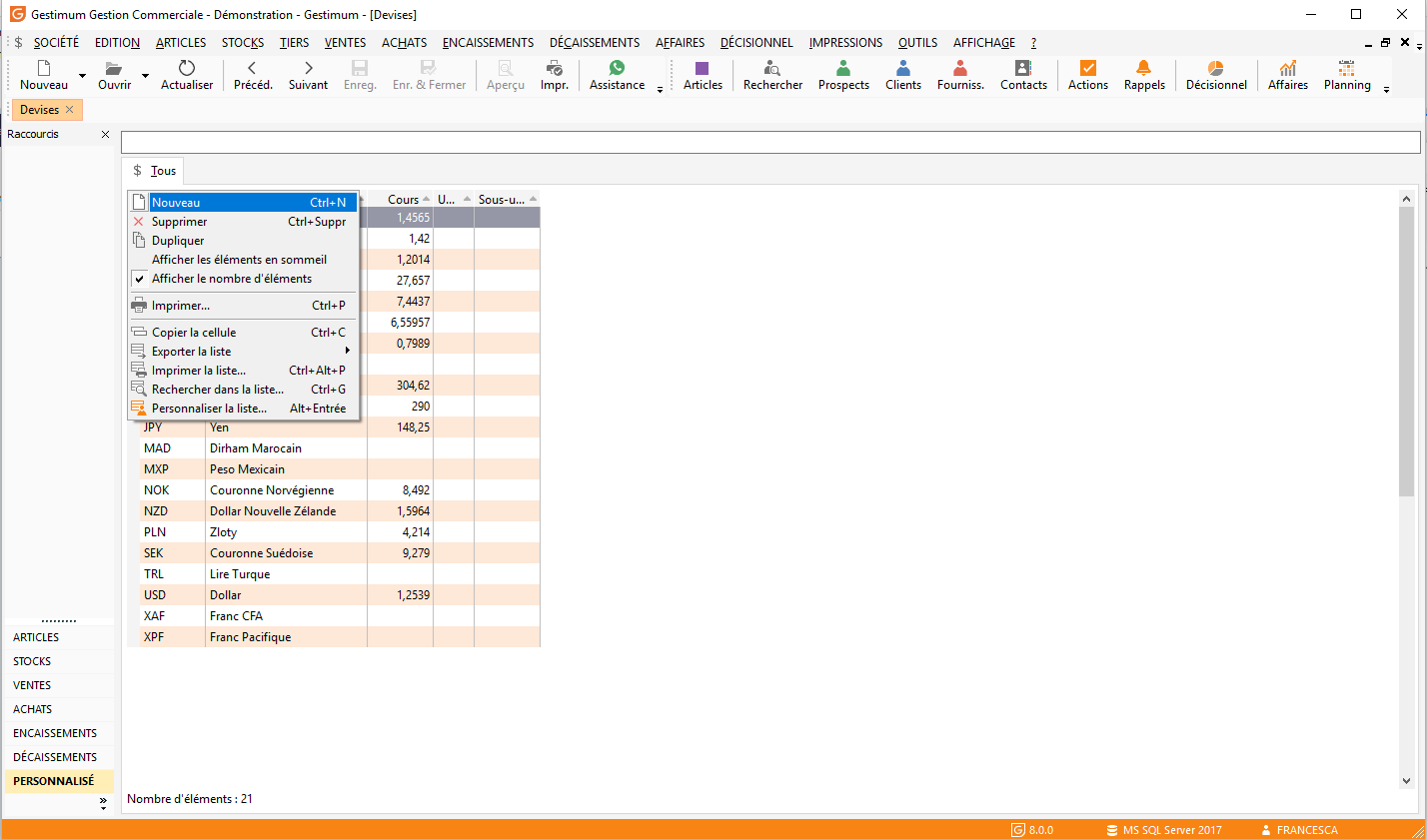Select the STOCKS shortcut section
1427x840 pixels.
tap(32, 661)
